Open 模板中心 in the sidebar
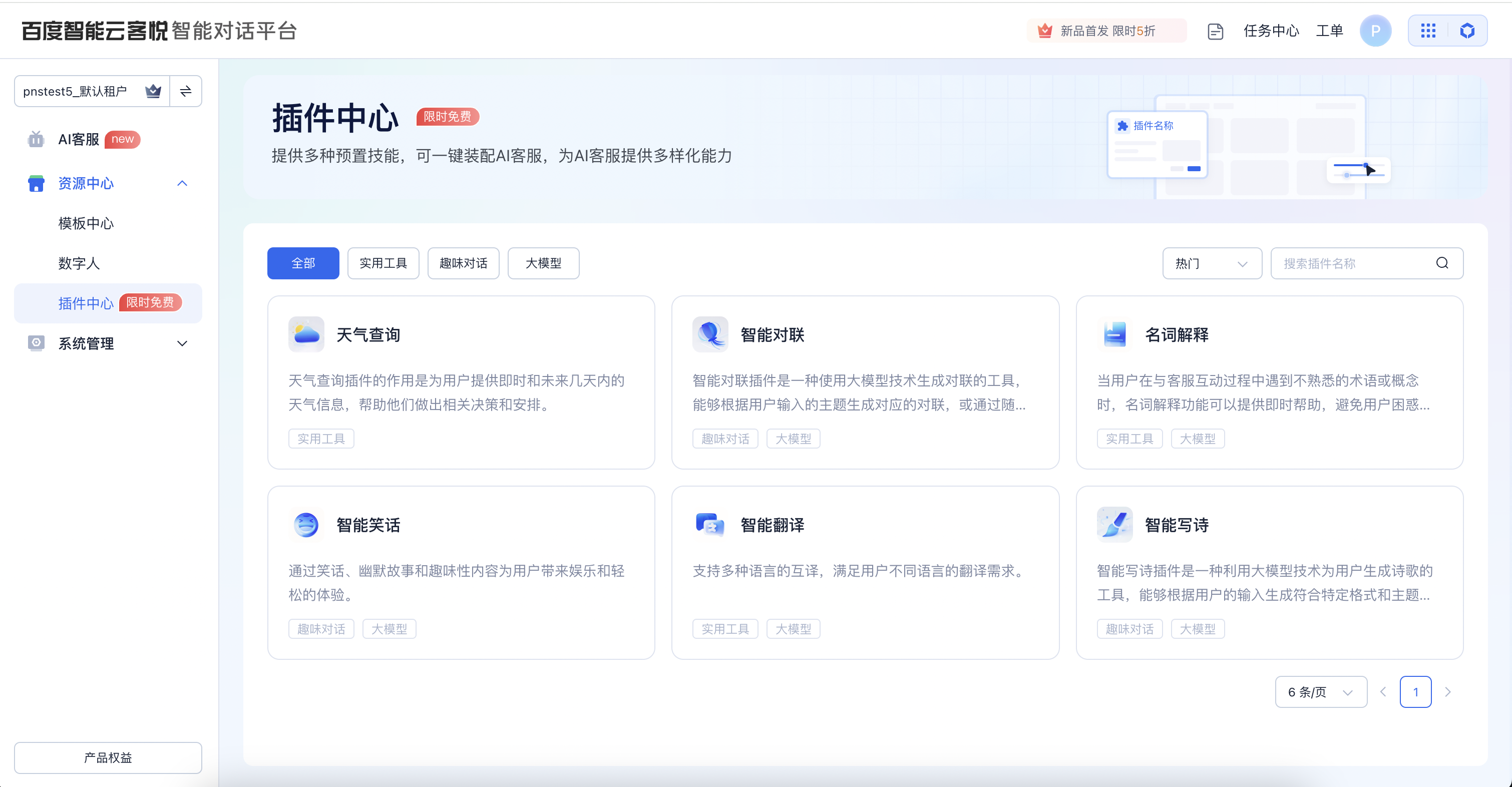 click(x=86, y=223)
